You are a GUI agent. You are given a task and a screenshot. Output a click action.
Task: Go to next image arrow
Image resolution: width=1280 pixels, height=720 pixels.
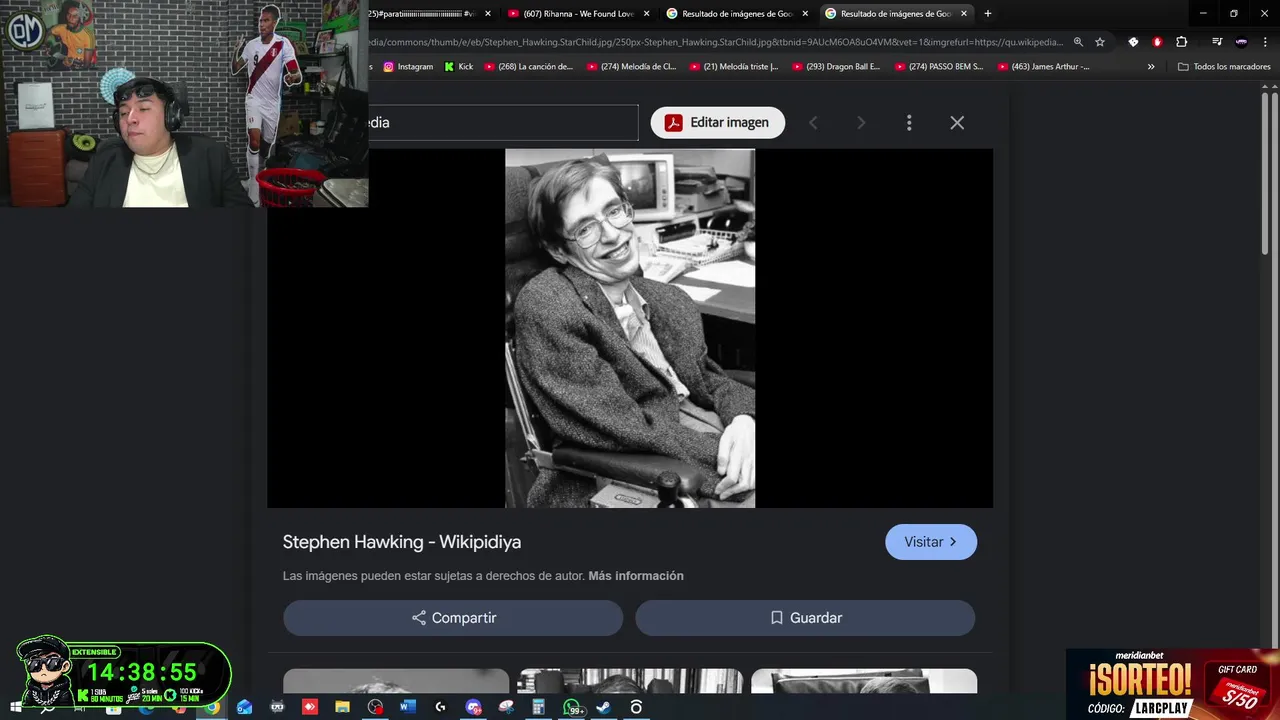[x=861, y=122]
